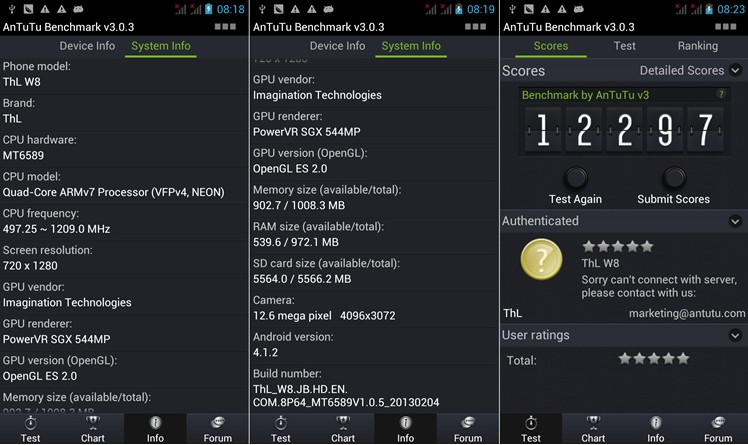The height and width of the screenshot is (445, 748).
Task: Tap the Android debug icon on the middle status bar
Action: tap(328, 9)
